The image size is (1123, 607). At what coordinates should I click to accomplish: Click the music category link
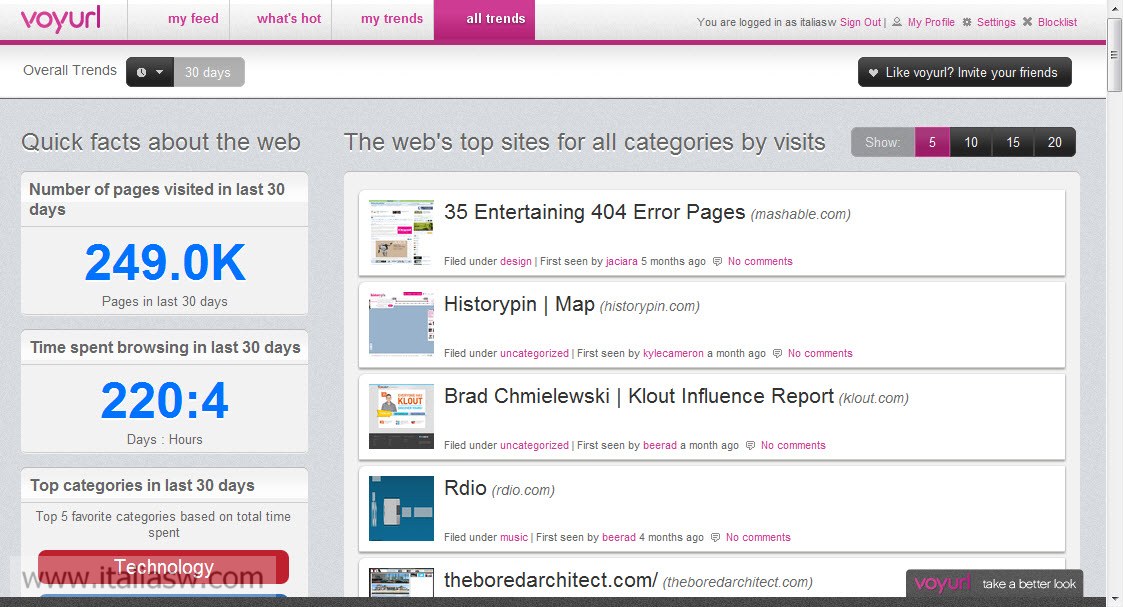coord(514,537)
